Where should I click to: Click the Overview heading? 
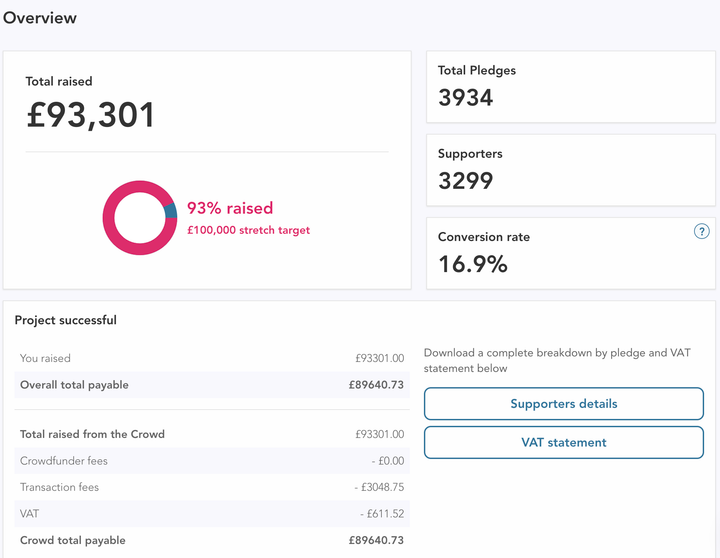point(39,18)
